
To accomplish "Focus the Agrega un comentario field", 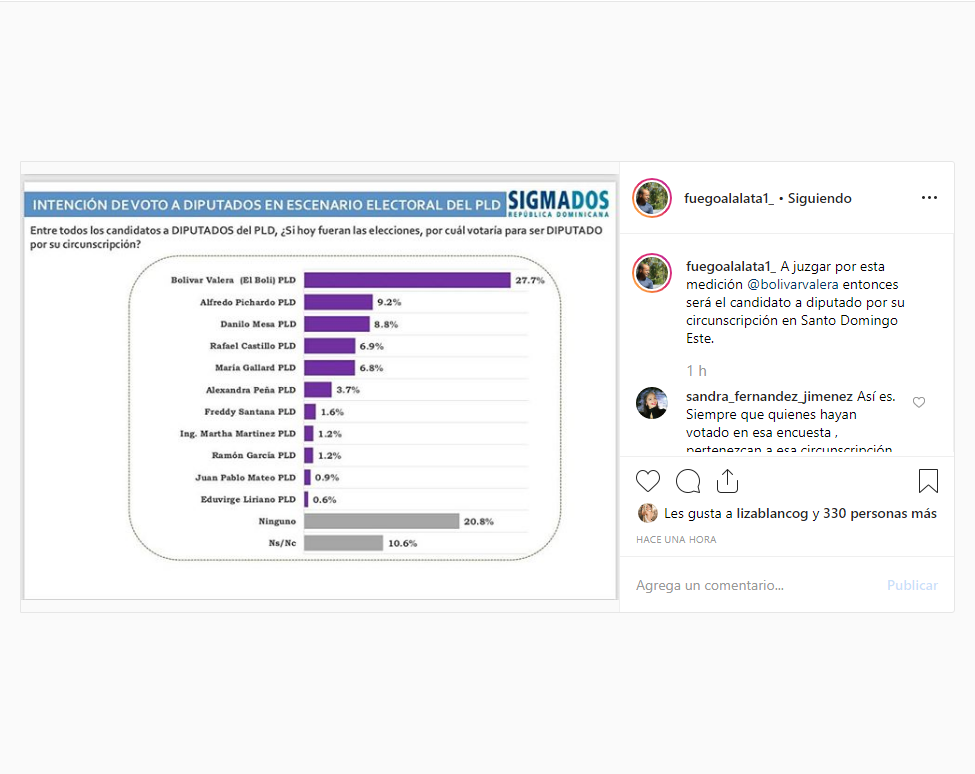I will [750, 585].
